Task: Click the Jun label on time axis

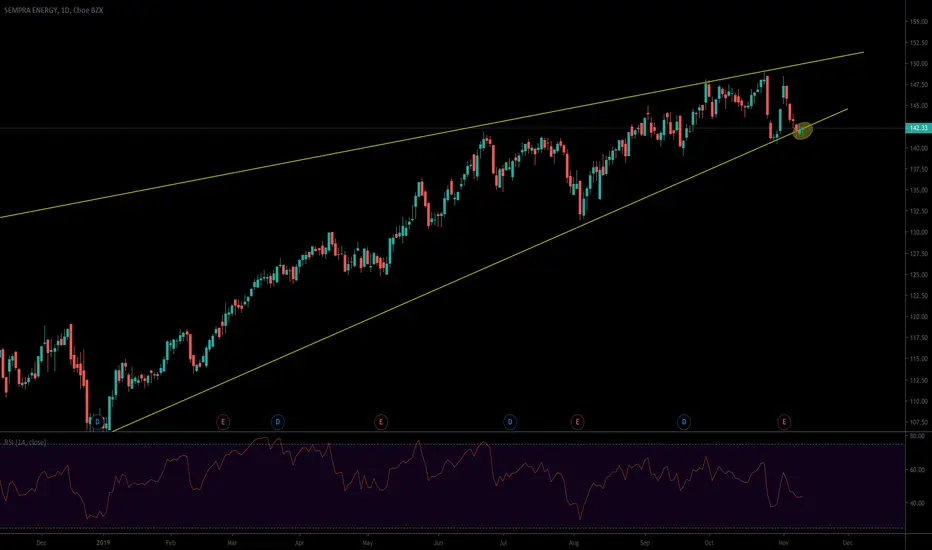Action: click(438, 542)
